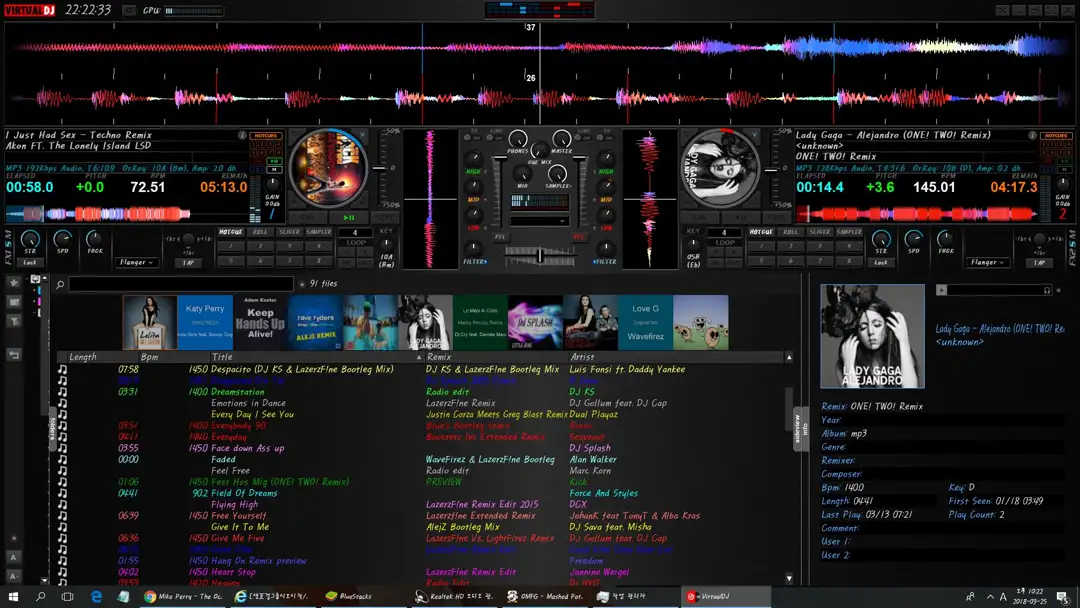Click the mixer PHONES knob

click(x=518, y=139)
